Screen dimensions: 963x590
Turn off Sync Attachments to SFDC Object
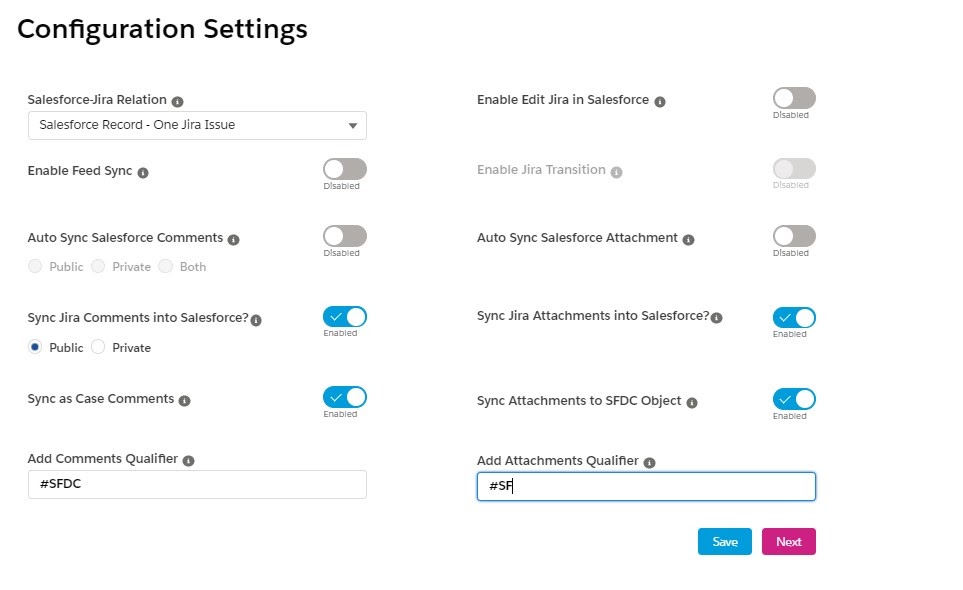pos(793,396)
